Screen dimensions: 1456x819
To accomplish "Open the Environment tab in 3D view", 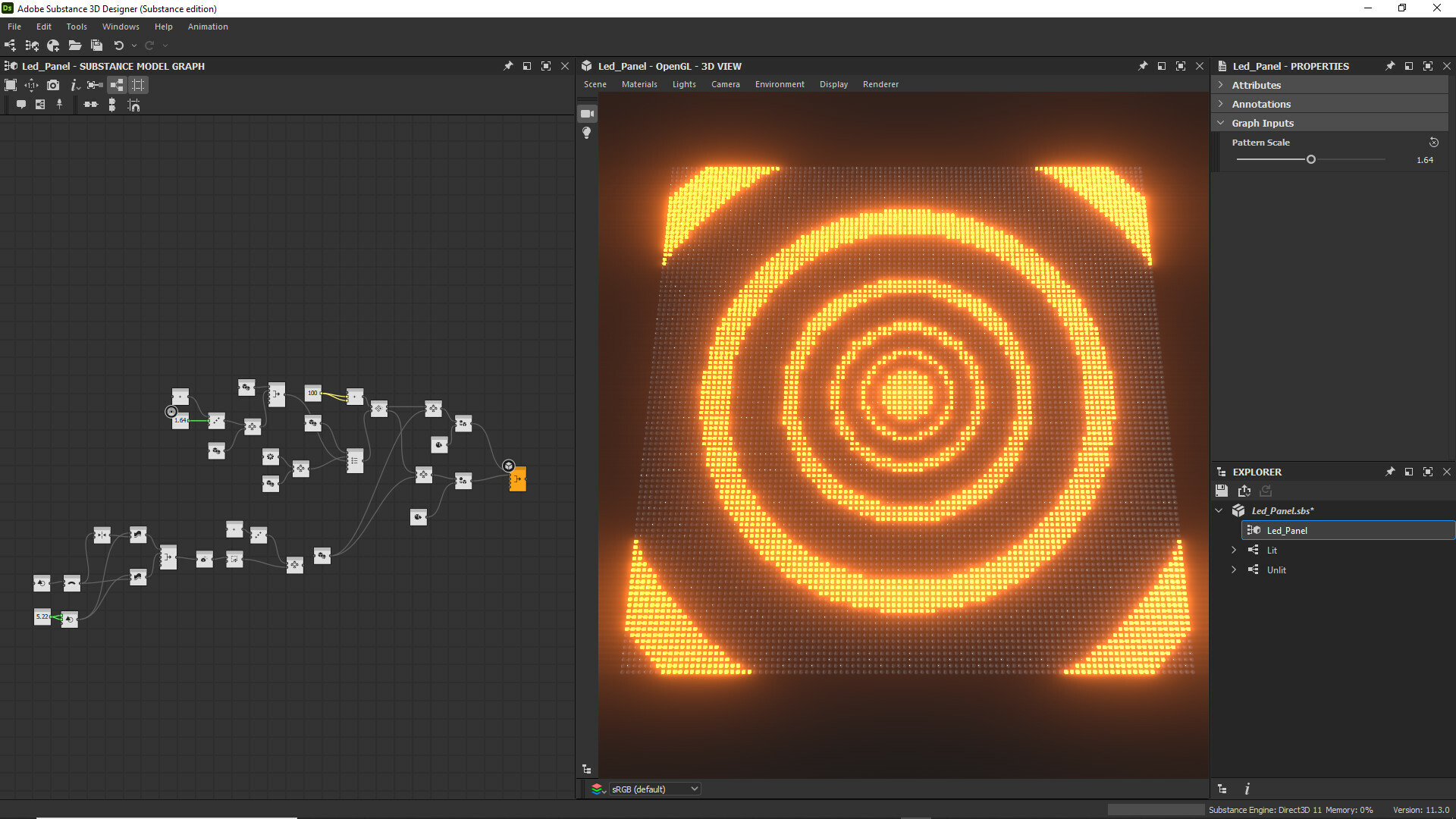I will point(779,84).
